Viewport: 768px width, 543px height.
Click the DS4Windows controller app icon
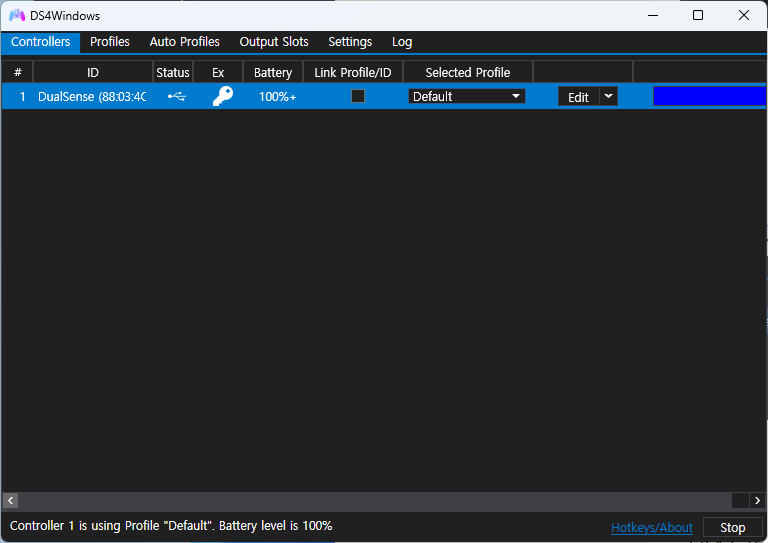coord(17,16)
